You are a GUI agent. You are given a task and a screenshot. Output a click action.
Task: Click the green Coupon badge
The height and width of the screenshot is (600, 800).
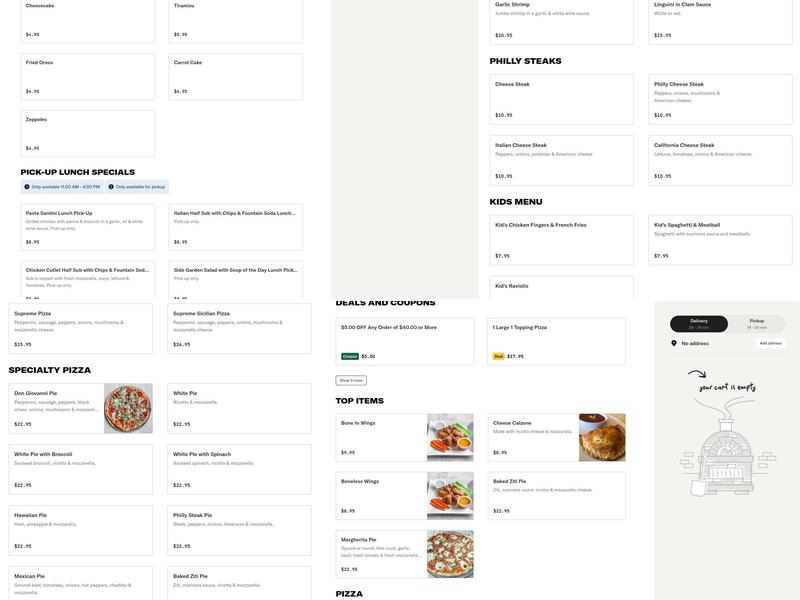[350, 356]
